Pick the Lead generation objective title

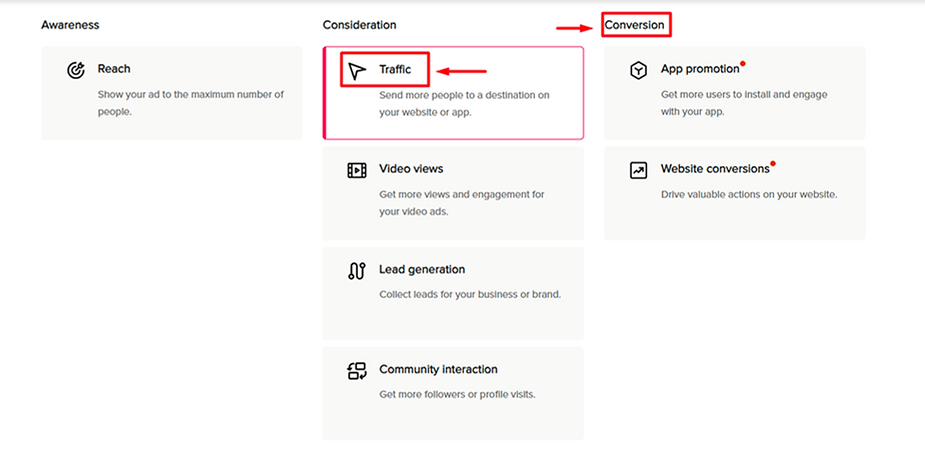coord(422,270)
